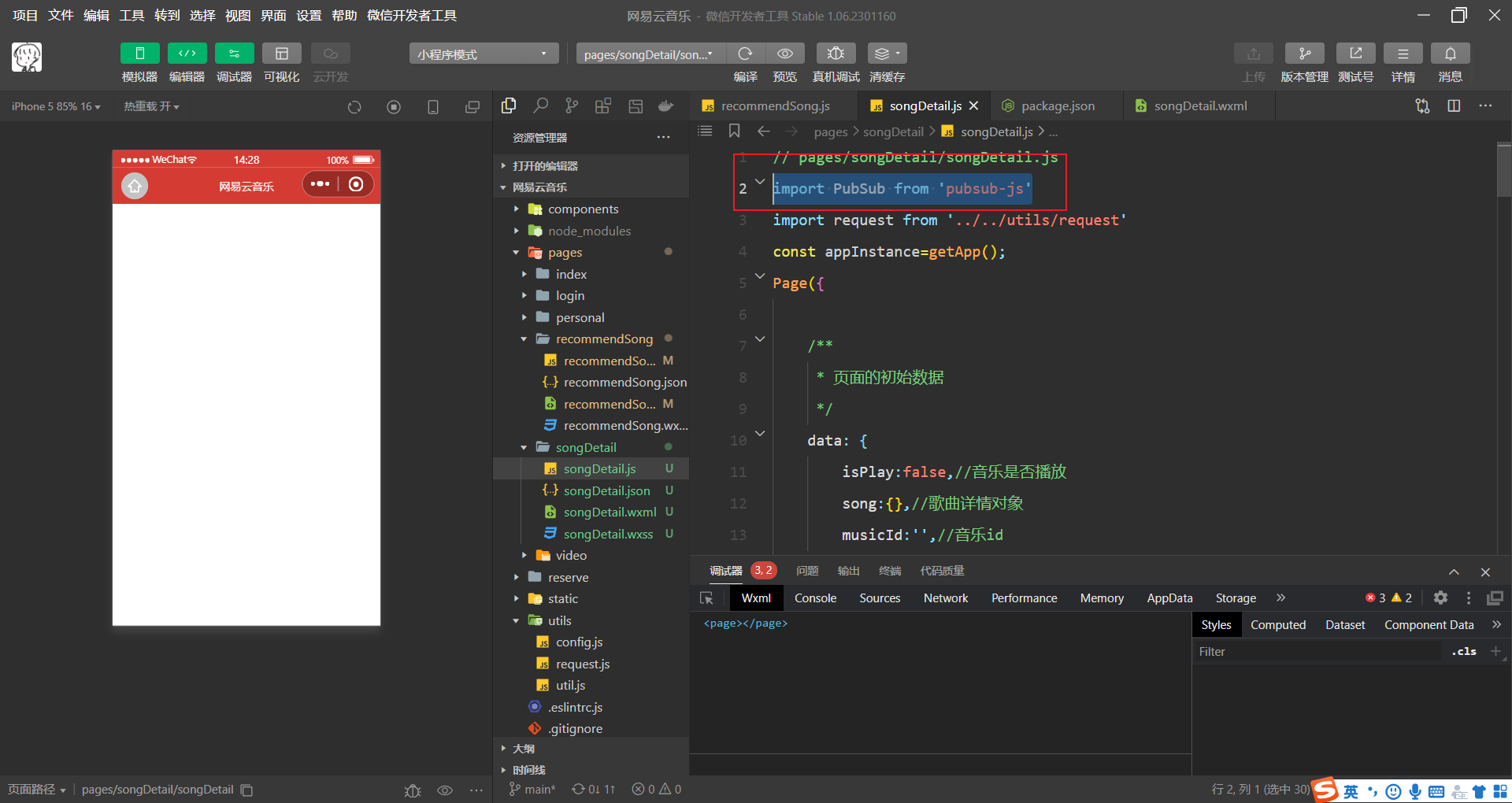Refresh the simulator
Screen dimensions: 1512x803
[x=354, y=107]
